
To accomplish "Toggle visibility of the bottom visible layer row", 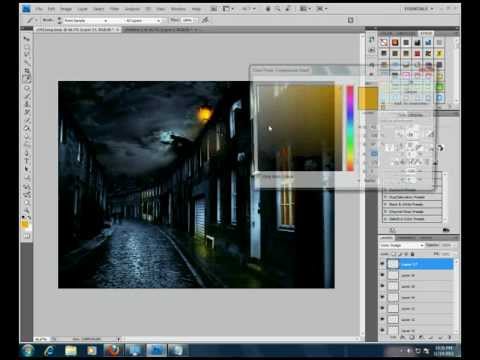I will (x=382, y=330).
